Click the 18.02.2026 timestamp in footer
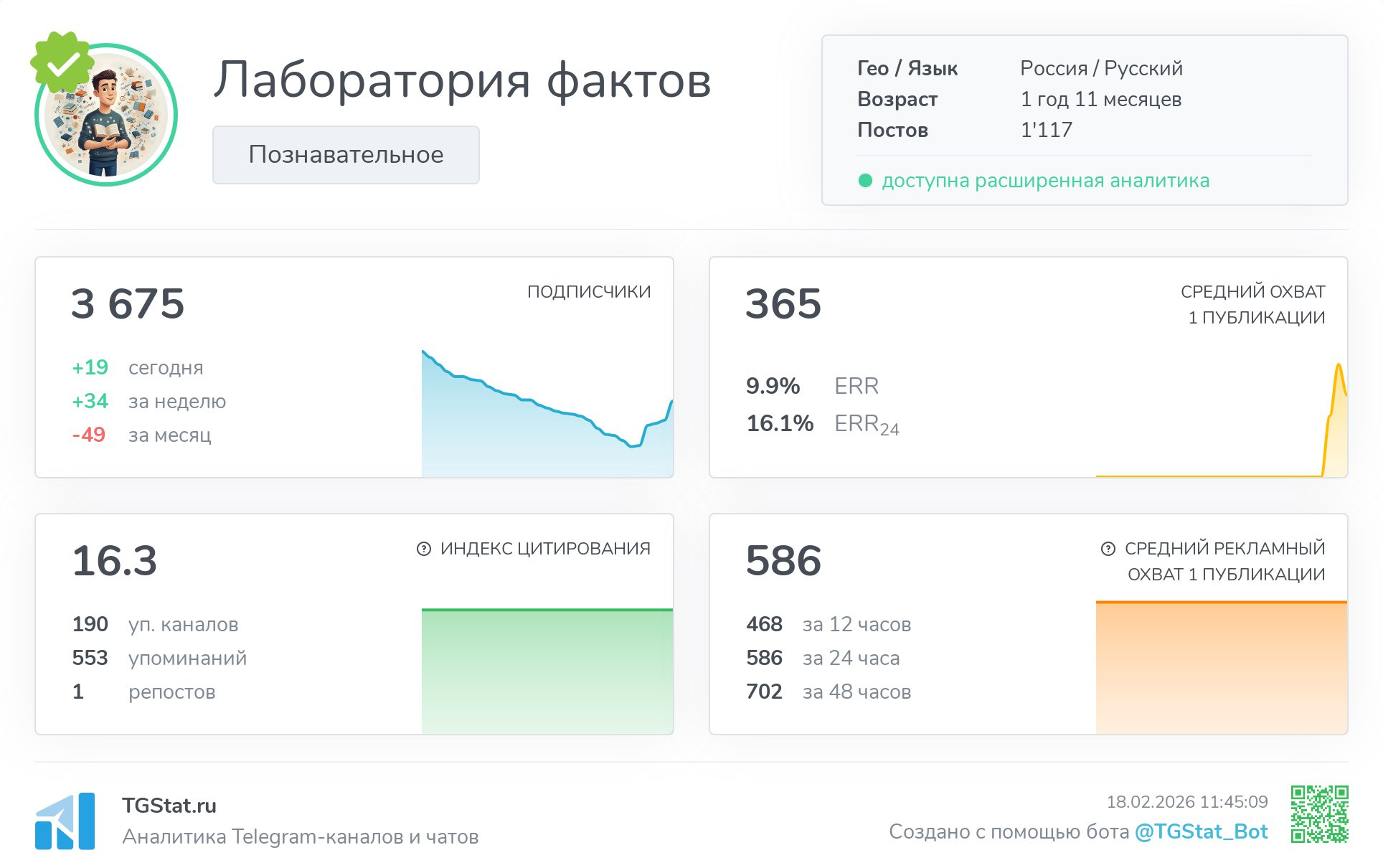1383x868 pixels. [x=1186, y=801]
